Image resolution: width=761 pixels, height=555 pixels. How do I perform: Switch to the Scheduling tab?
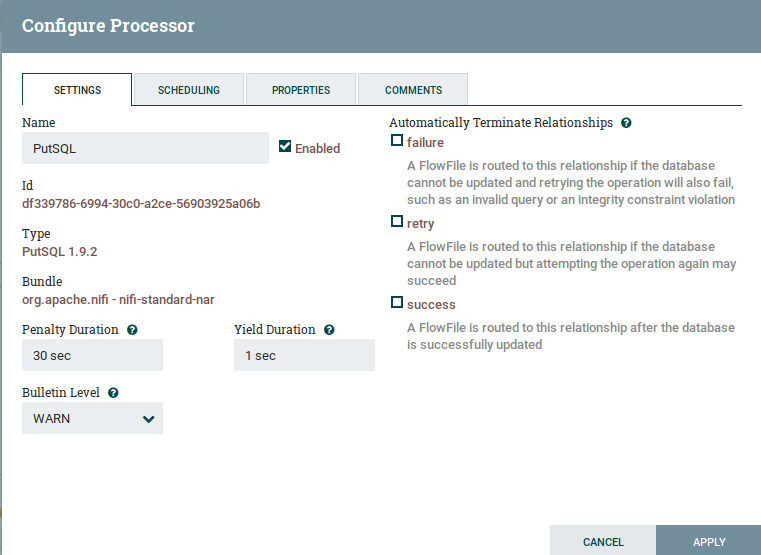(x=189, y=90)
